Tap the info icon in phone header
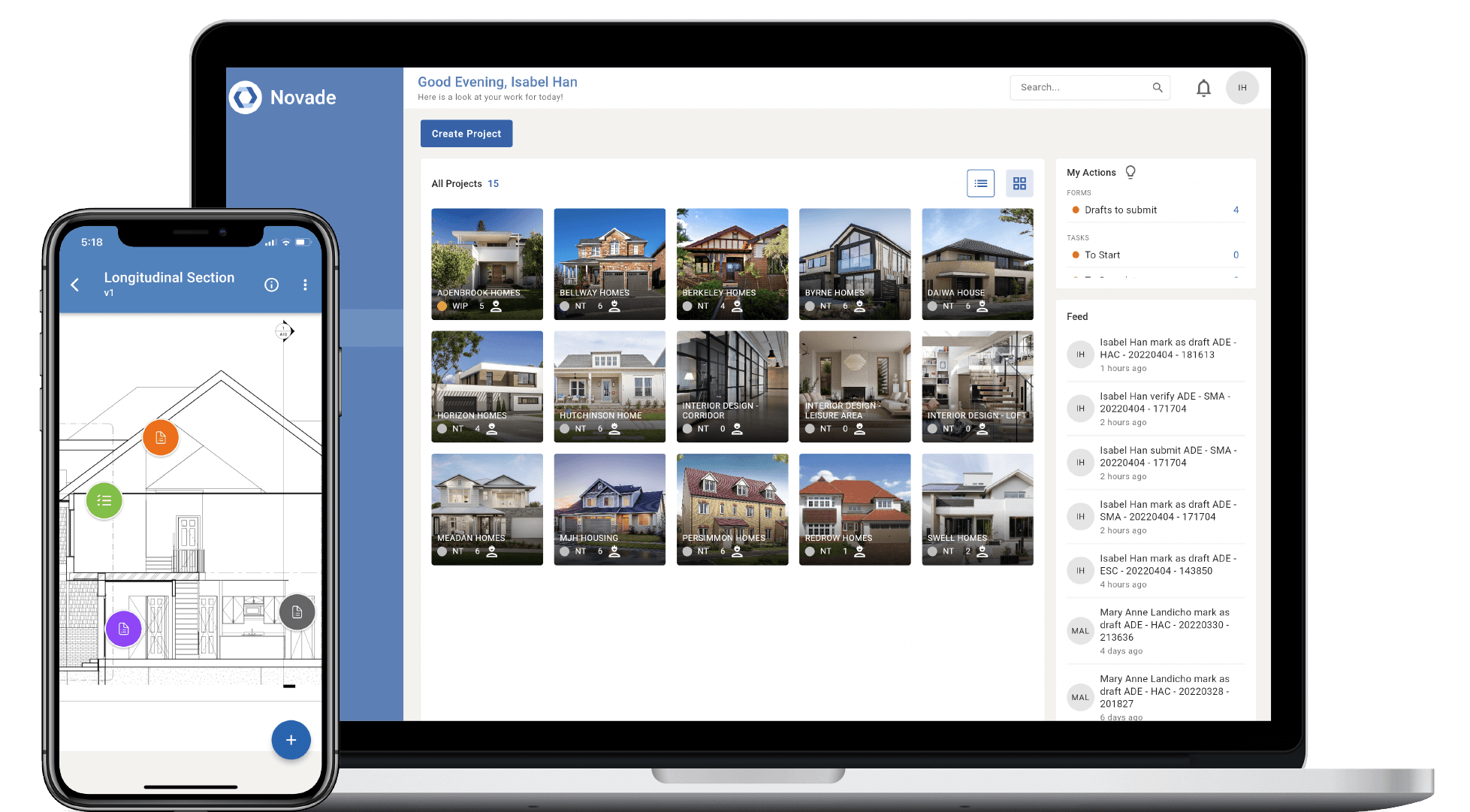The height and width of the screenshot is (812, 1470). coord(272,285)
